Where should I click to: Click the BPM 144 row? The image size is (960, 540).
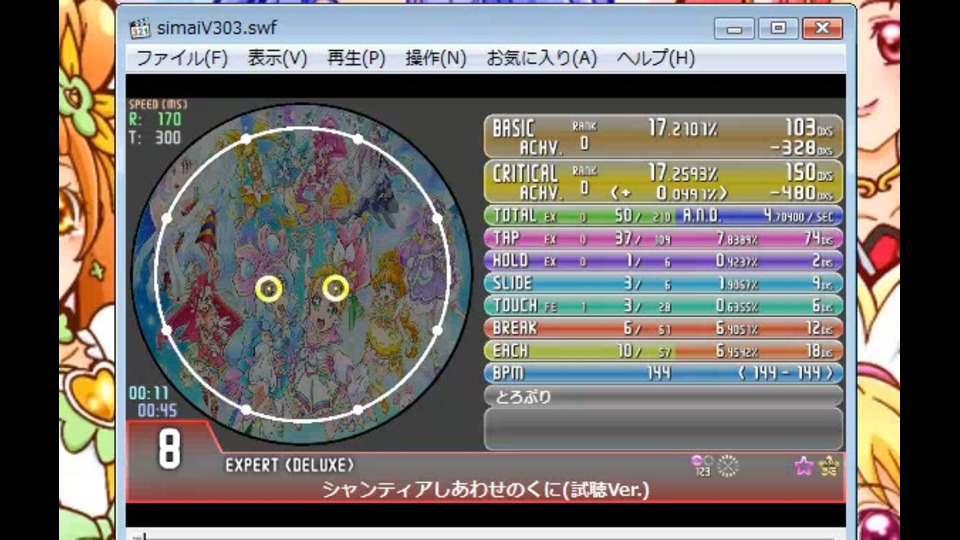click(663, 373)
